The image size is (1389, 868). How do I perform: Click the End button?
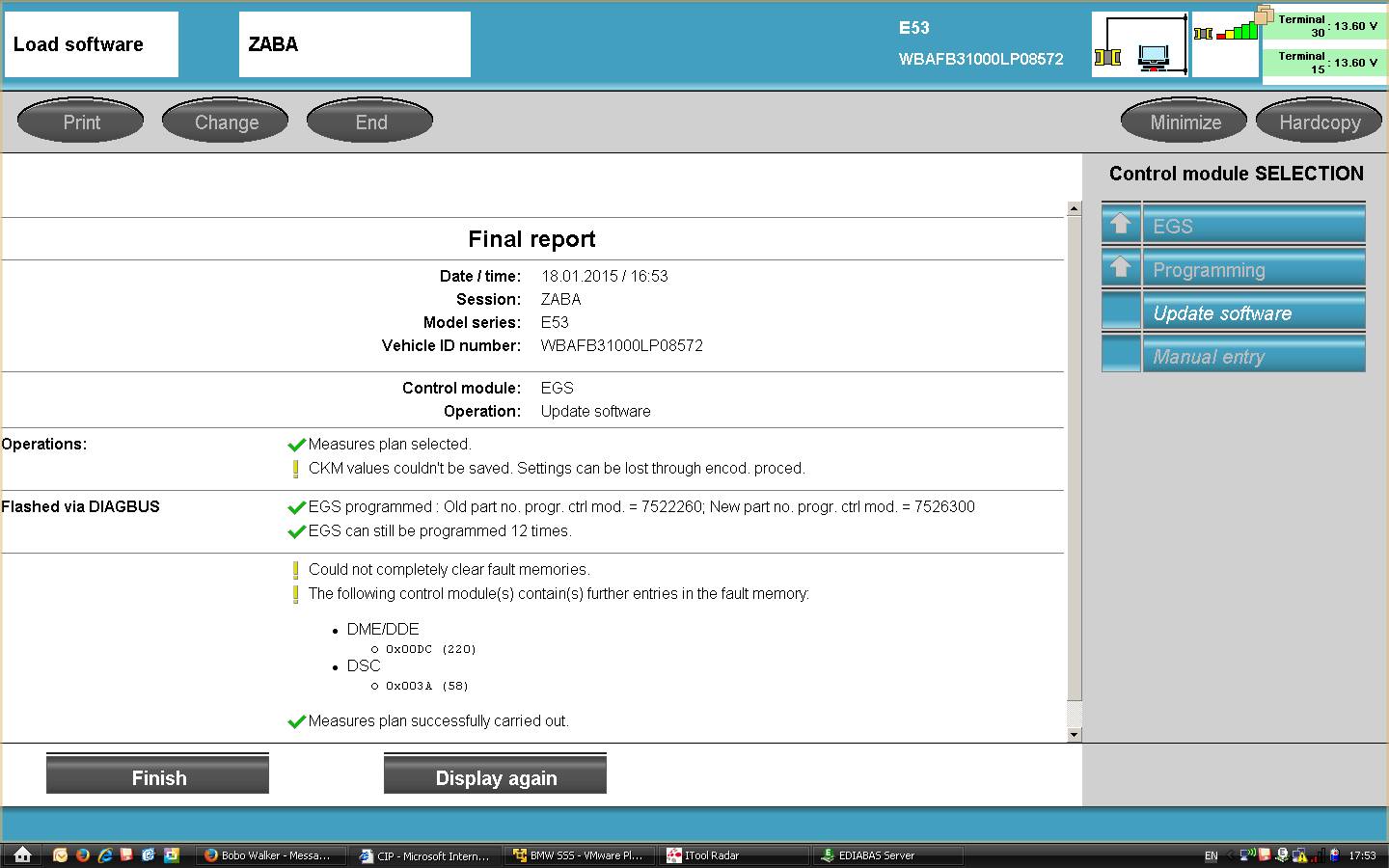pyautogui.click(x=370, y=122)
